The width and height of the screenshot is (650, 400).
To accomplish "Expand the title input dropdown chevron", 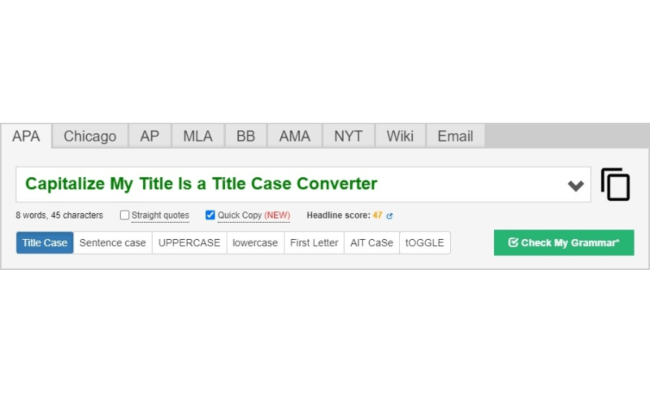I will point(575,186).
